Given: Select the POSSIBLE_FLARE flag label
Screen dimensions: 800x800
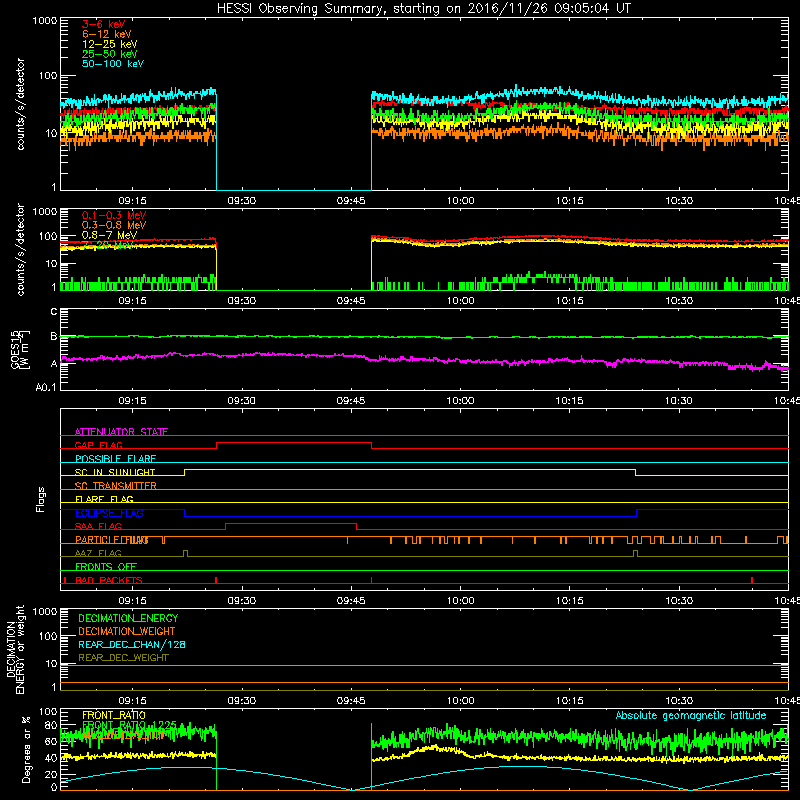Looking at the screenshot, I should [115, 459].
